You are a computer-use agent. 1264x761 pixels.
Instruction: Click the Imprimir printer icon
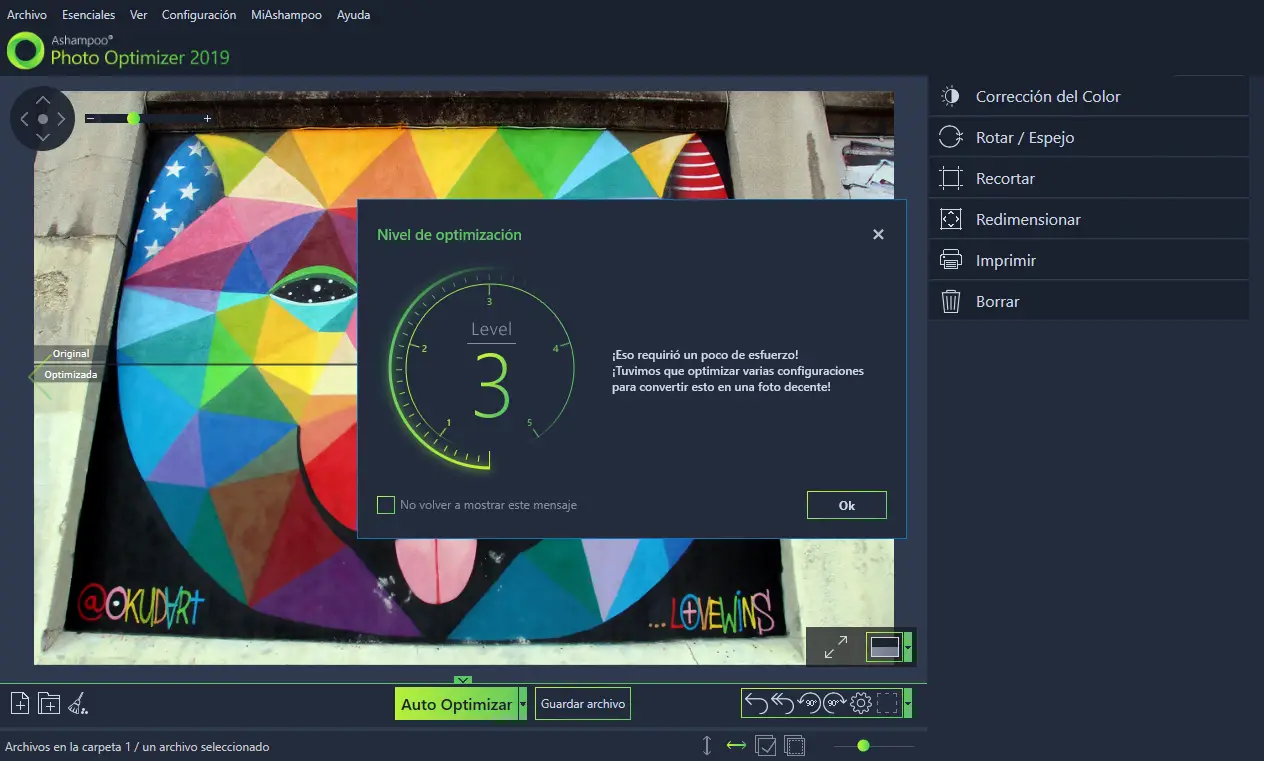click(x=950, y=260)
